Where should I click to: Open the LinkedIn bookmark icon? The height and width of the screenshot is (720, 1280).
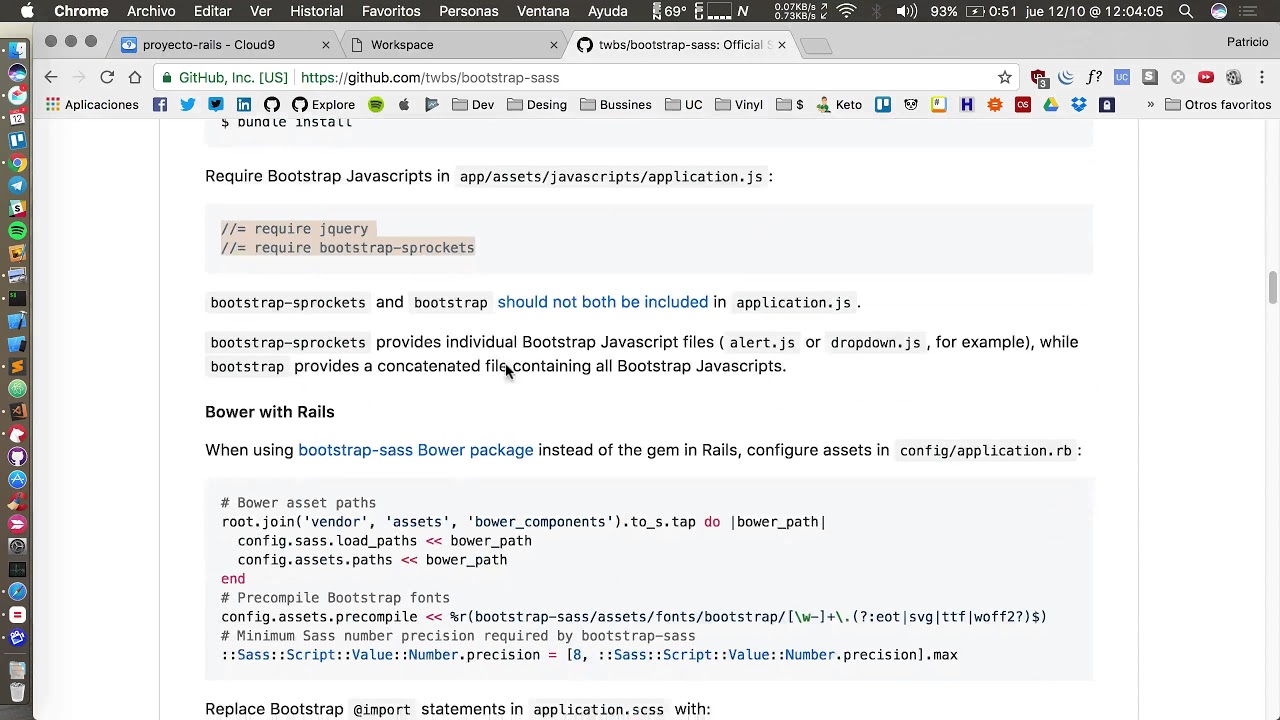click(244, 105)
